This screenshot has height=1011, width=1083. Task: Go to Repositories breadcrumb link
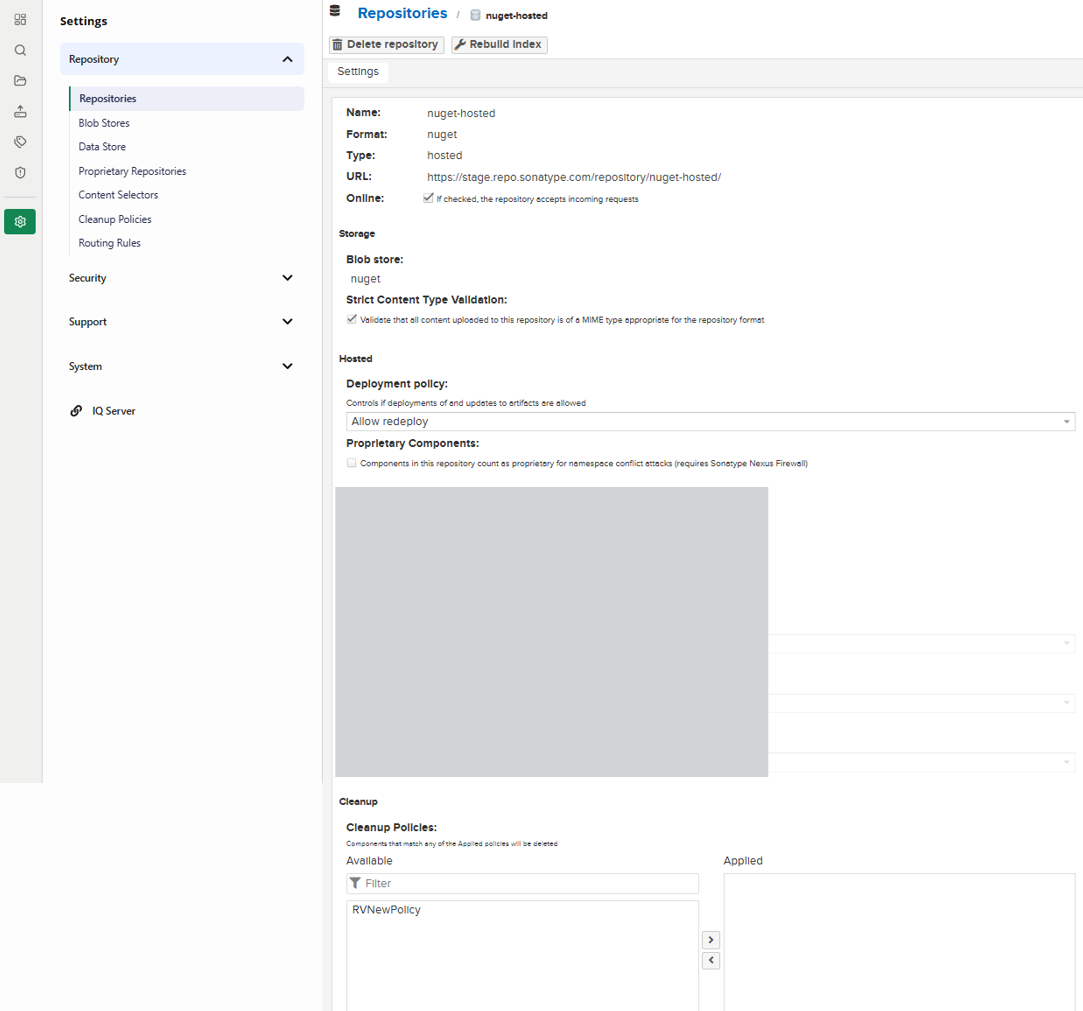point(402,13)
